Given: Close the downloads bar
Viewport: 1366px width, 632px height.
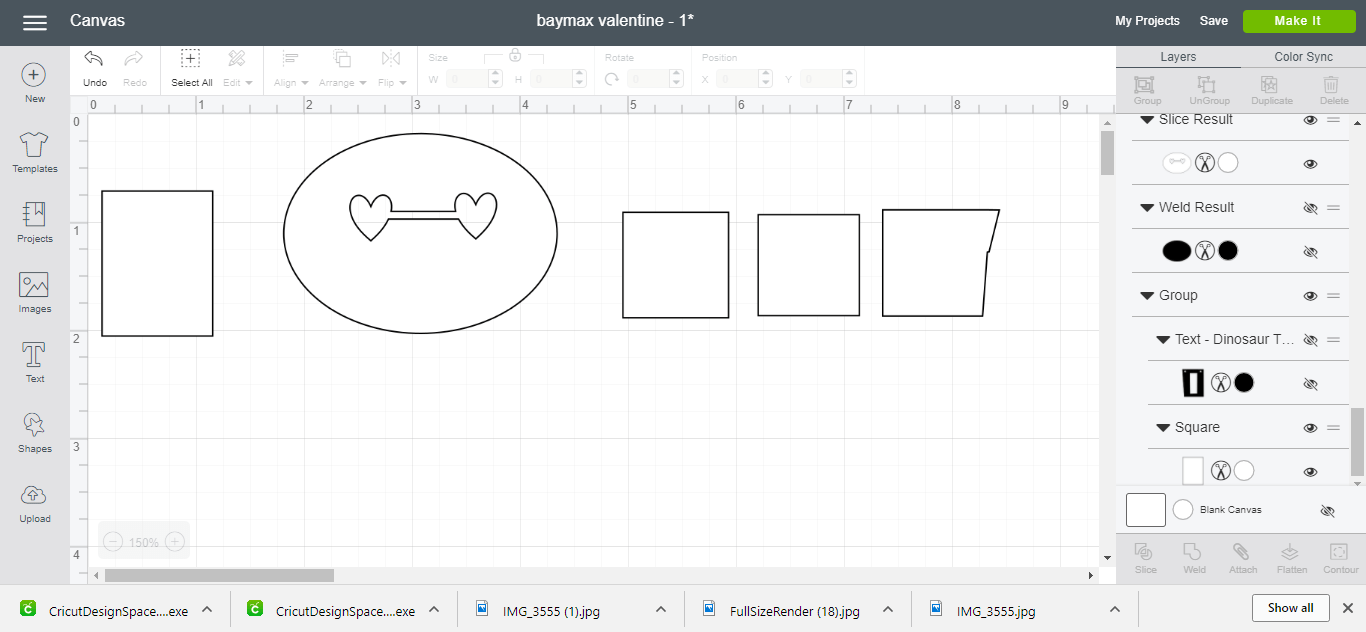Looking at the screenshot, I should tap(1347, 608).
